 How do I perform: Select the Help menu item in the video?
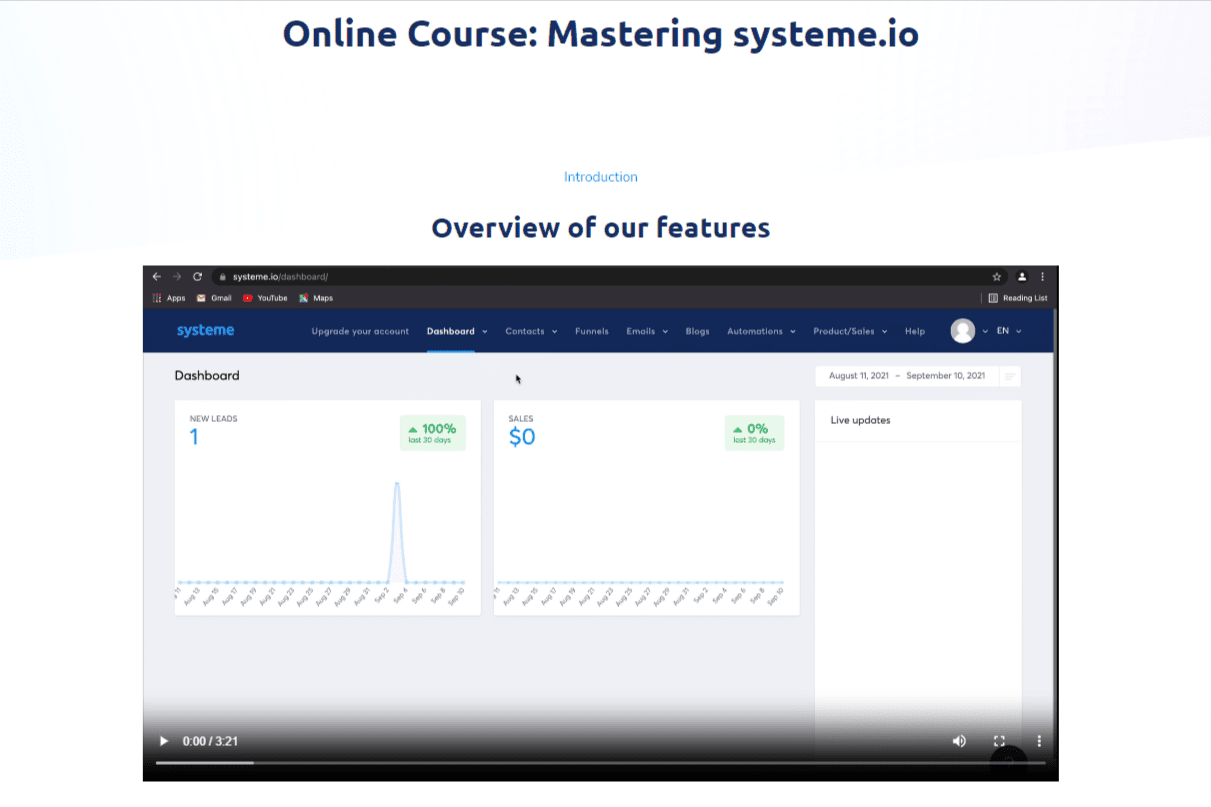[915, 331]
